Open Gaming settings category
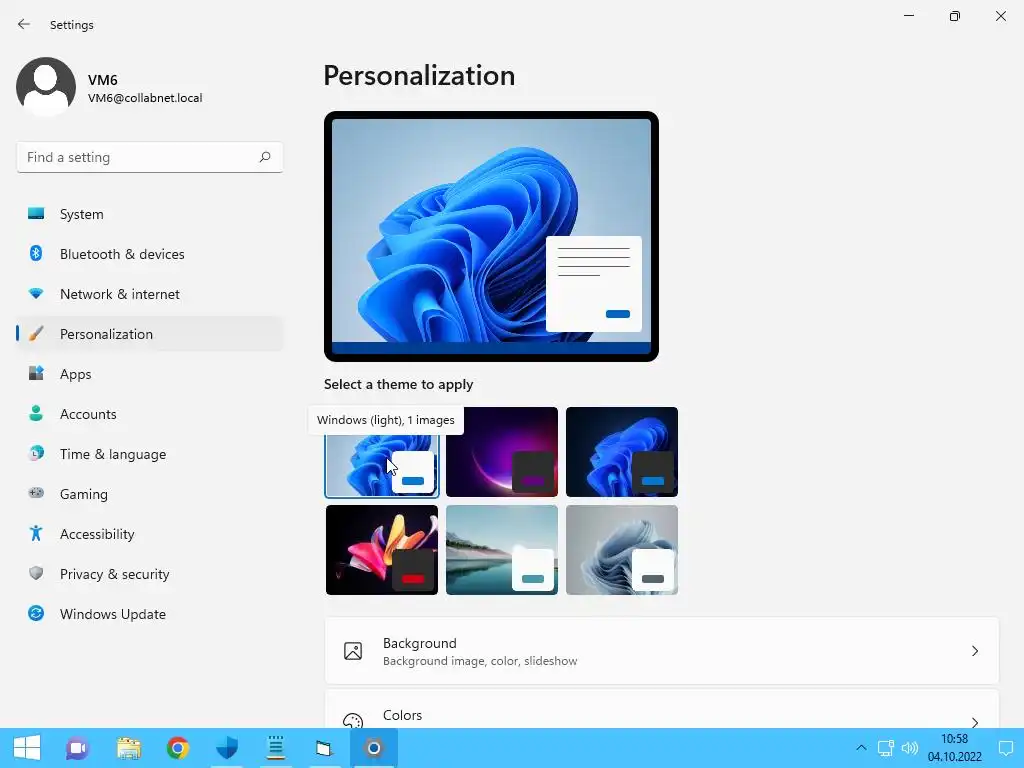This screenshot has width=1024, height=768. [150, 494]
